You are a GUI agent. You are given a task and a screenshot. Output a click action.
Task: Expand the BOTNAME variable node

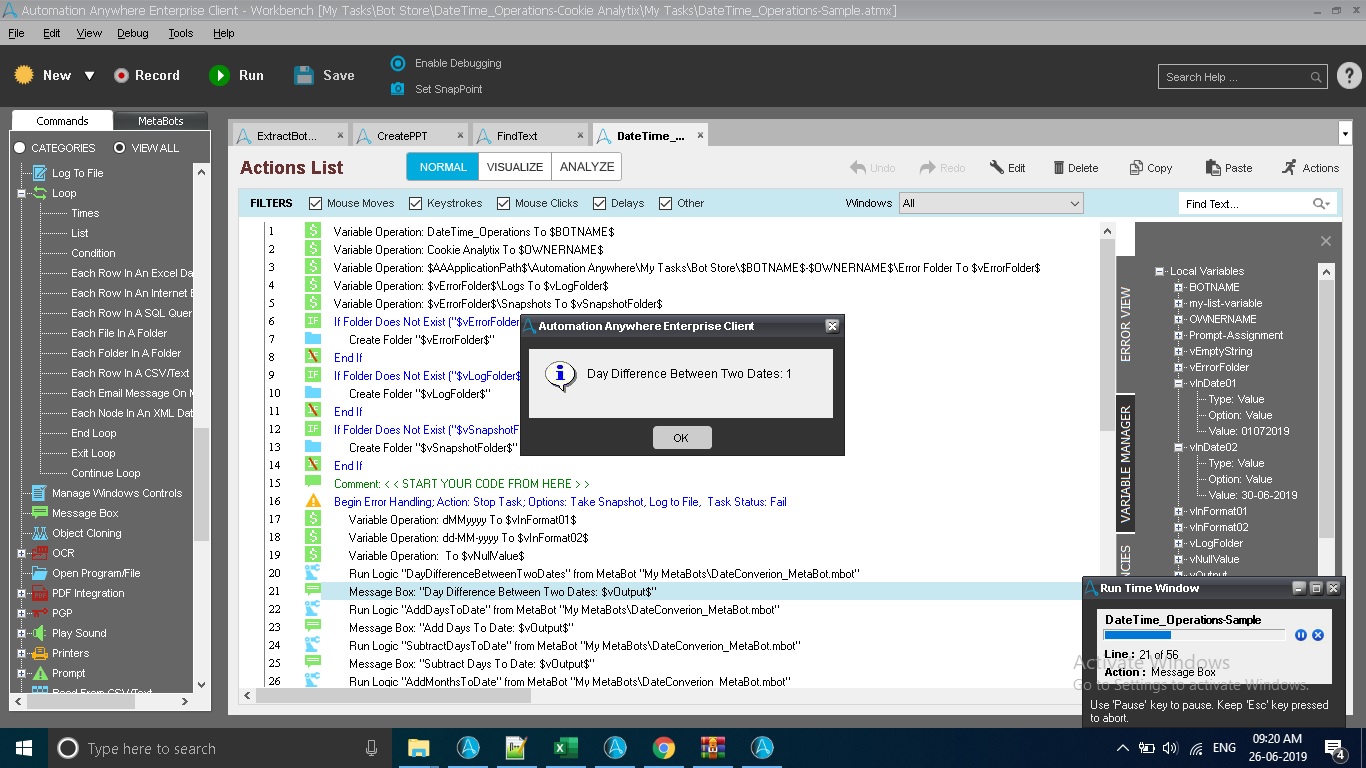(1179, 287)
